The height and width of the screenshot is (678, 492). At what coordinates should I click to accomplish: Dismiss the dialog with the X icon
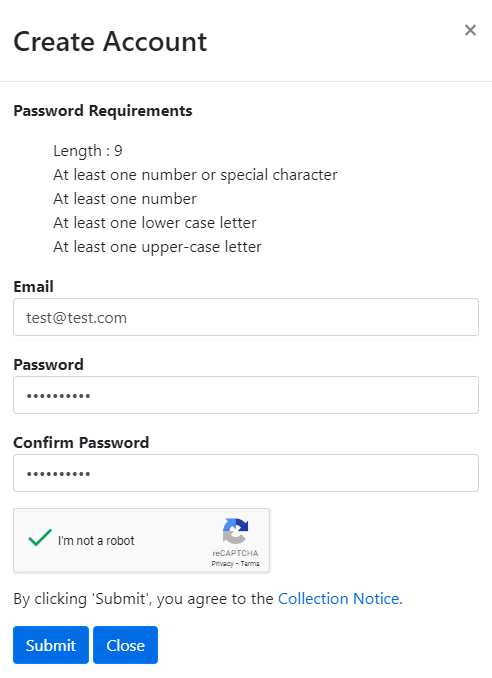coord(470,30)
